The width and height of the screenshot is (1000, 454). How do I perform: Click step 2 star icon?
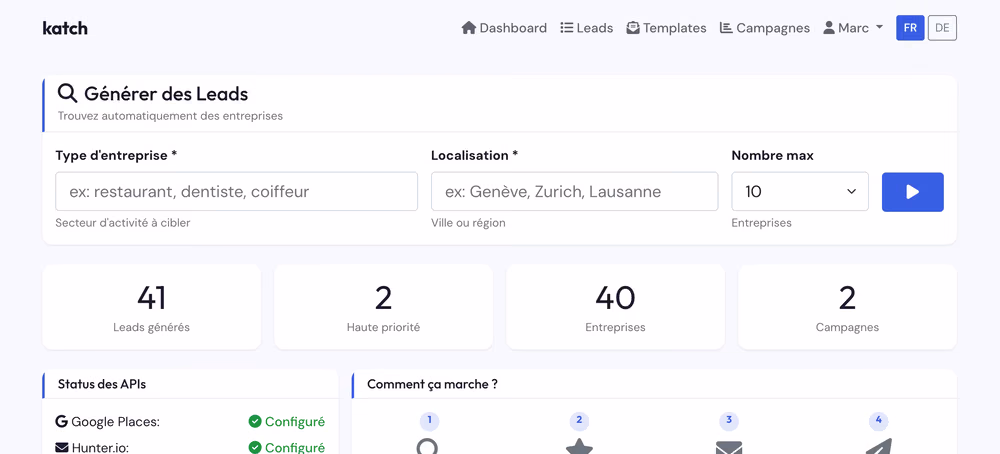tap(579, 446)
